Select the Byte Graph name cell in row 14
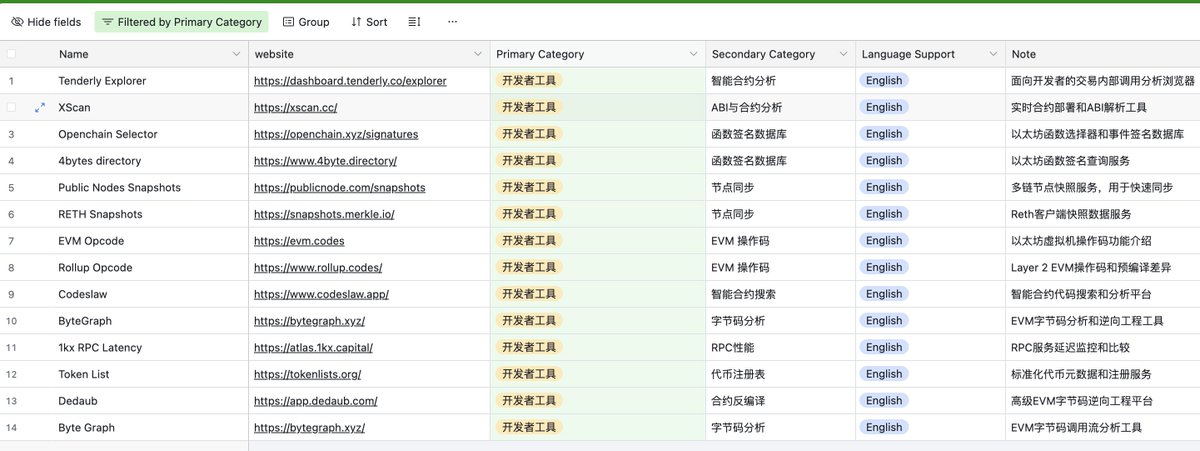Screen dimensions: 1200x451 pyautogui.click(x=150, y=427)
